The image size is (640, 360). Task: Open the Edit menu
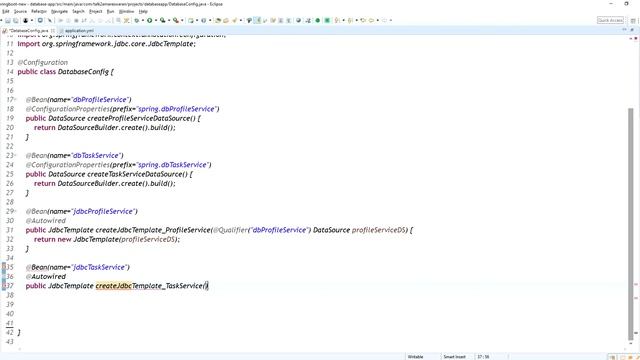click(x=6, y=11)
